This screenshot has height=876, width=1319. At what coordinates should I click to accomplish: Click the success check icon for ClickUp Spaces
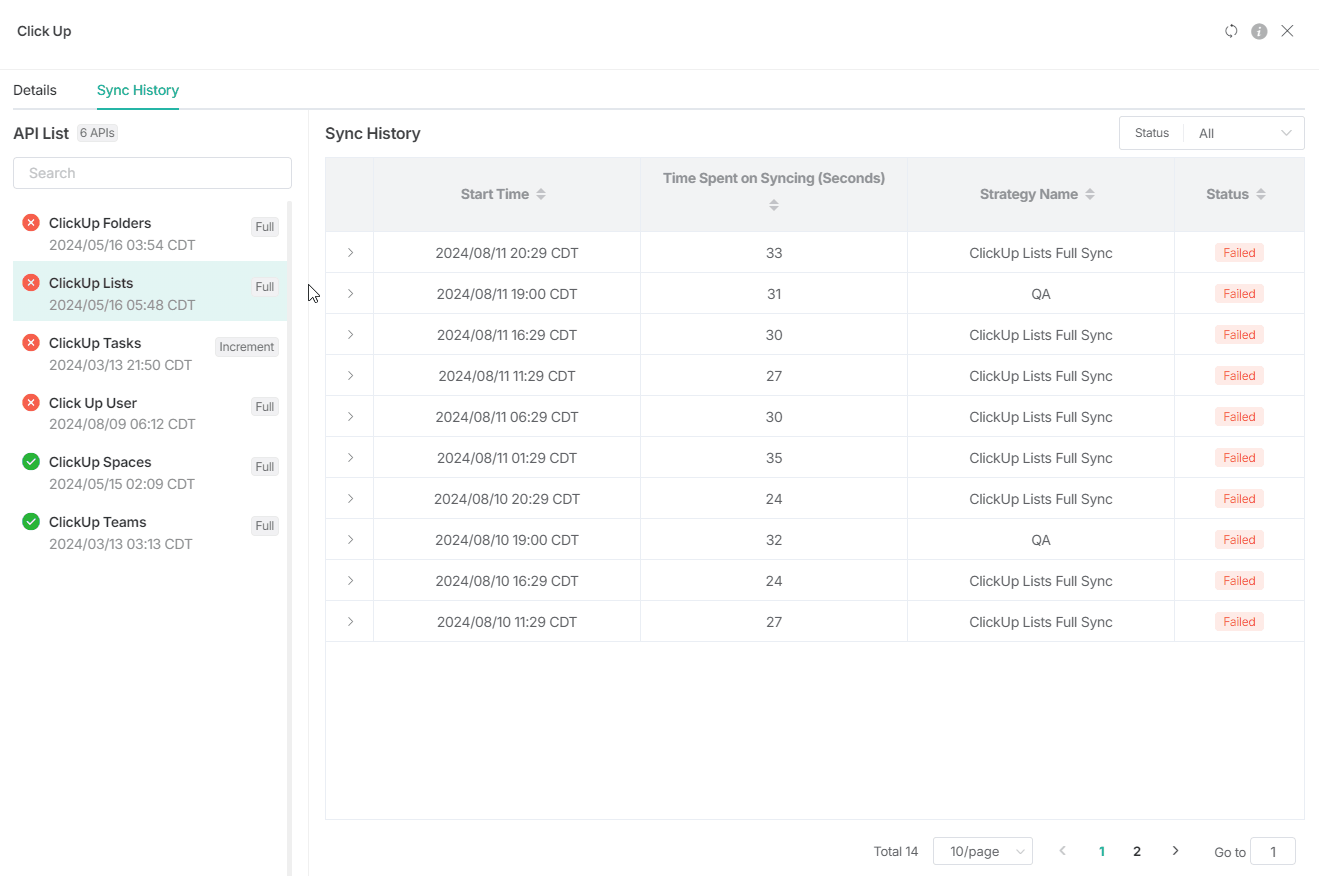coord(31,462)
